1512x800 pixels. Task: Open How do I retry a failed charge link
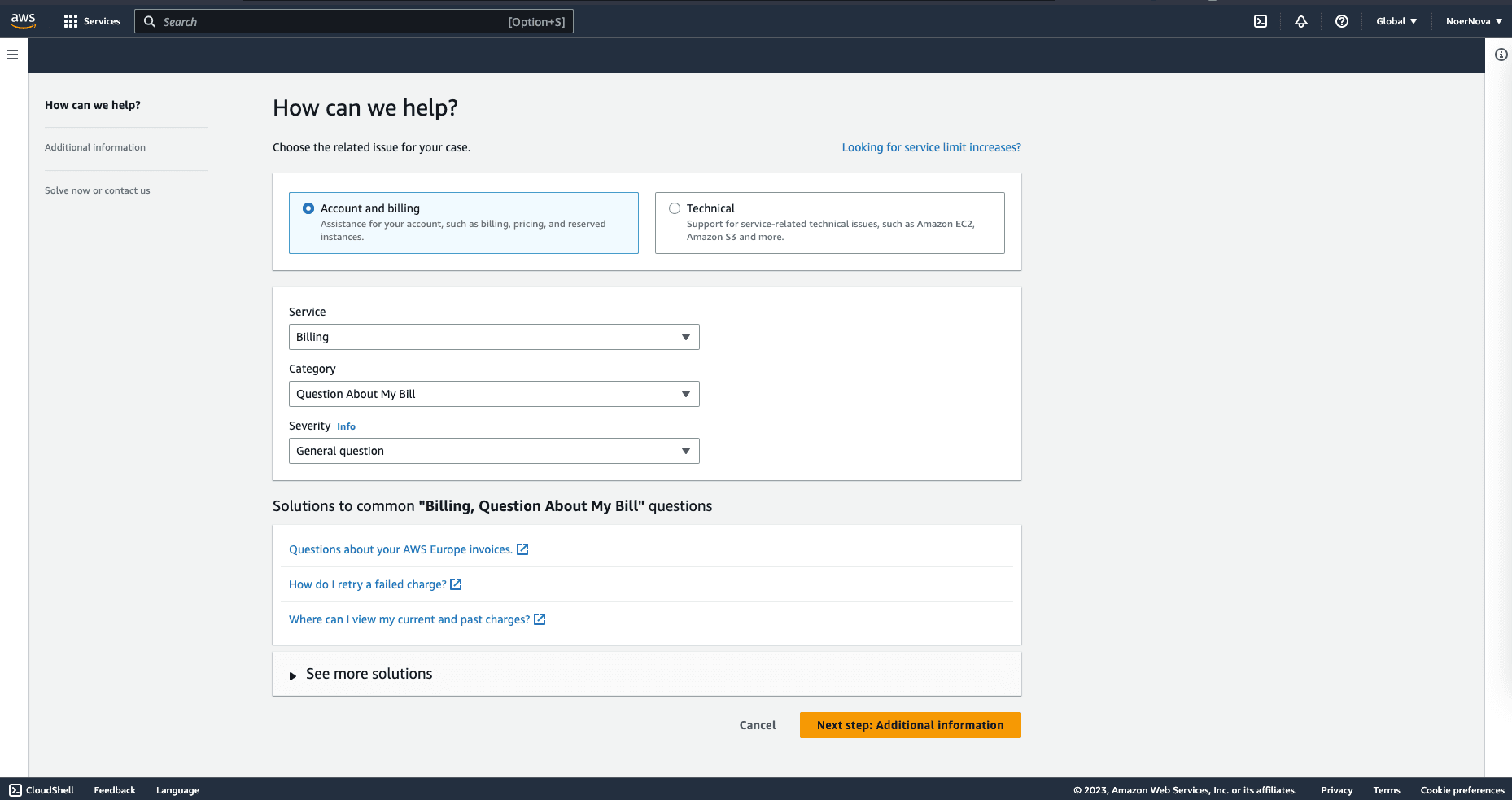[368, 584]
